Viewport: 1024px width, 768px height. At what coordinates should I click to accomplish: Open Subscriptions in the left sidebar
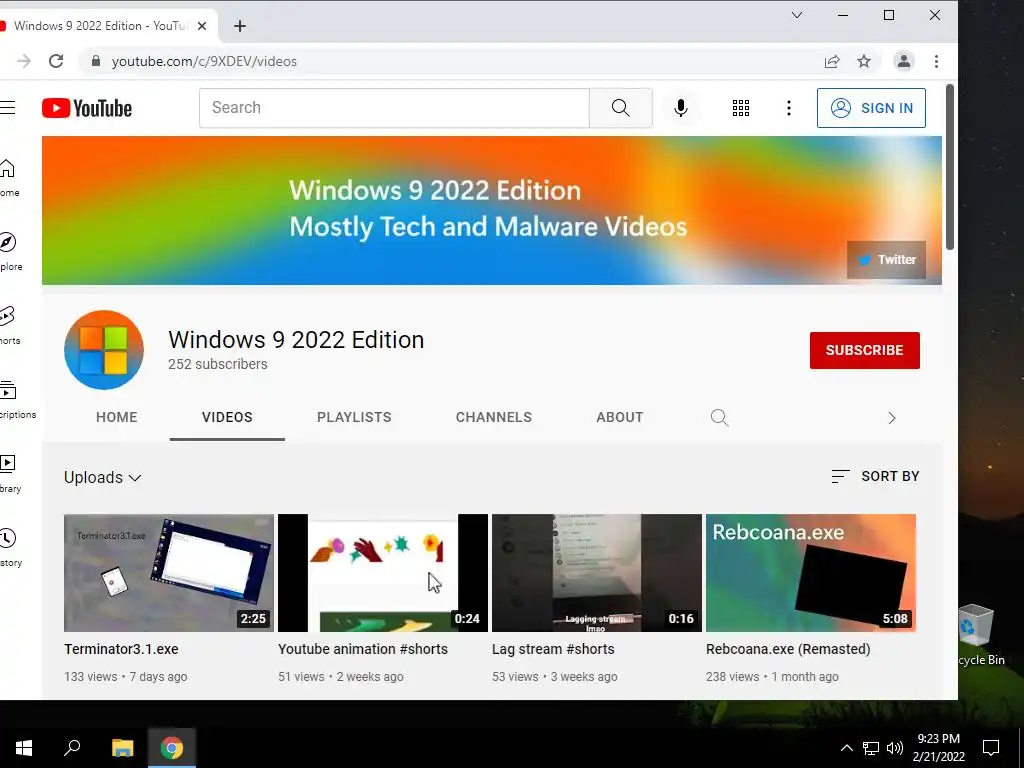[x=18, y=399]
